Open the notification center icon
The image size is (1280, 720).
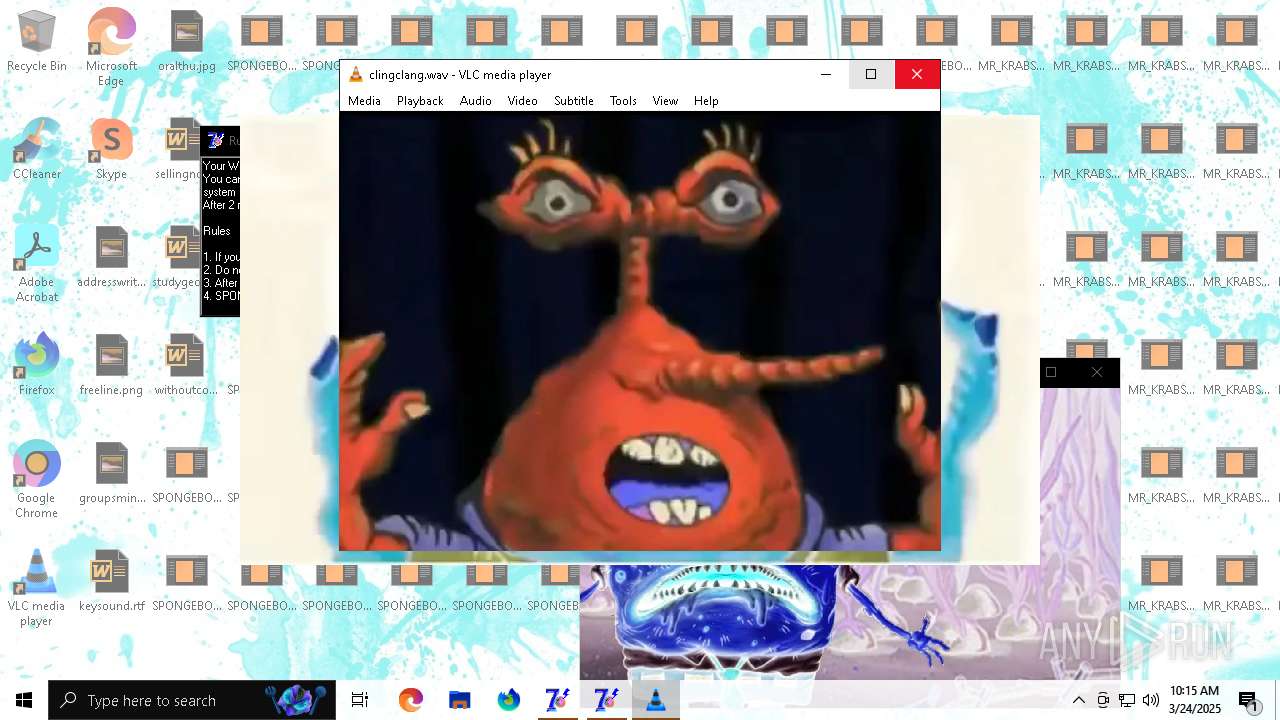pyautogui.click(x=1249, y=700)
